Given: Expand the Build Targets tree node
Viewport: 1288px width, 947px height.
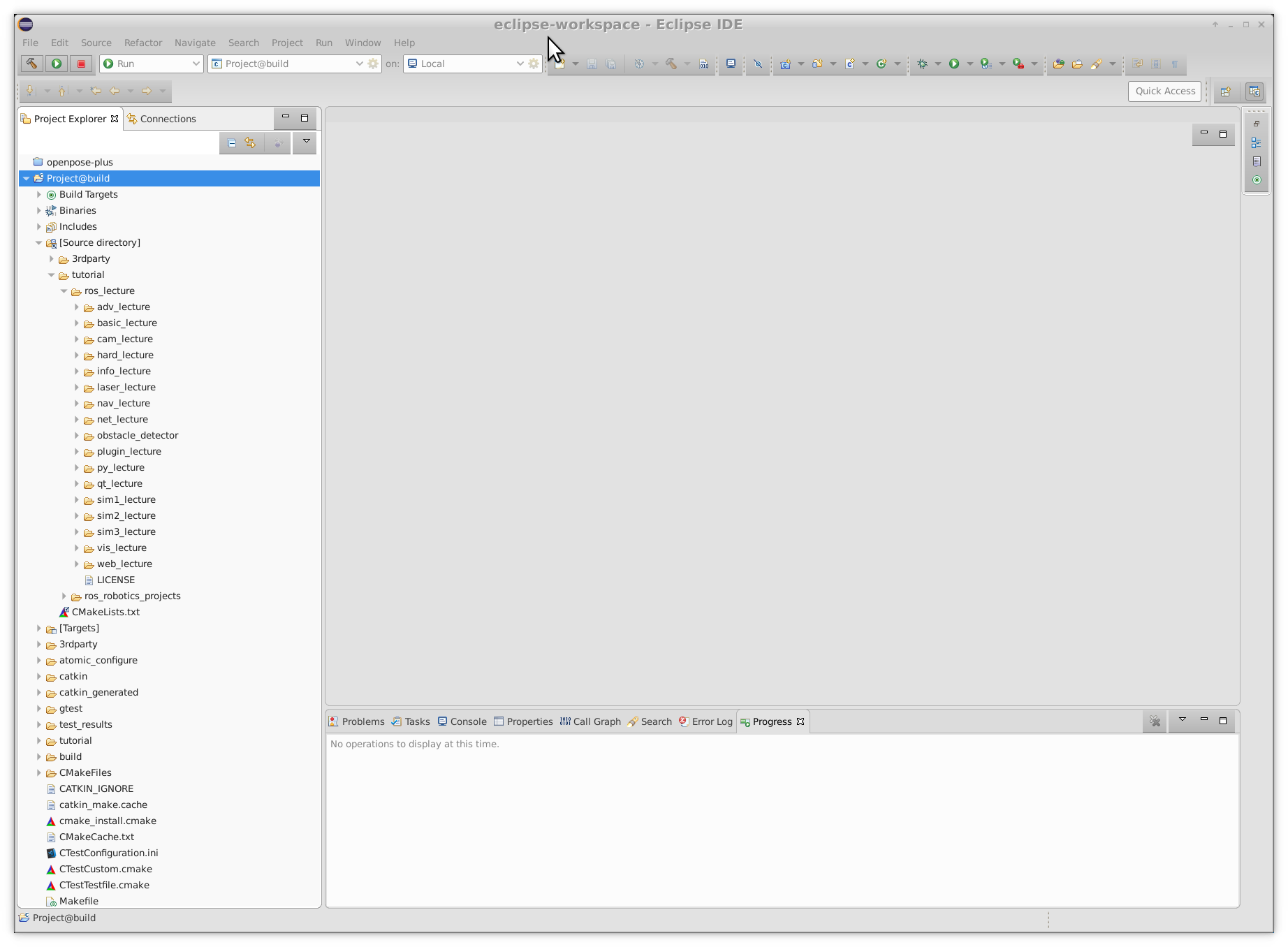Looking at the screenshot, I should pos(39,195).
